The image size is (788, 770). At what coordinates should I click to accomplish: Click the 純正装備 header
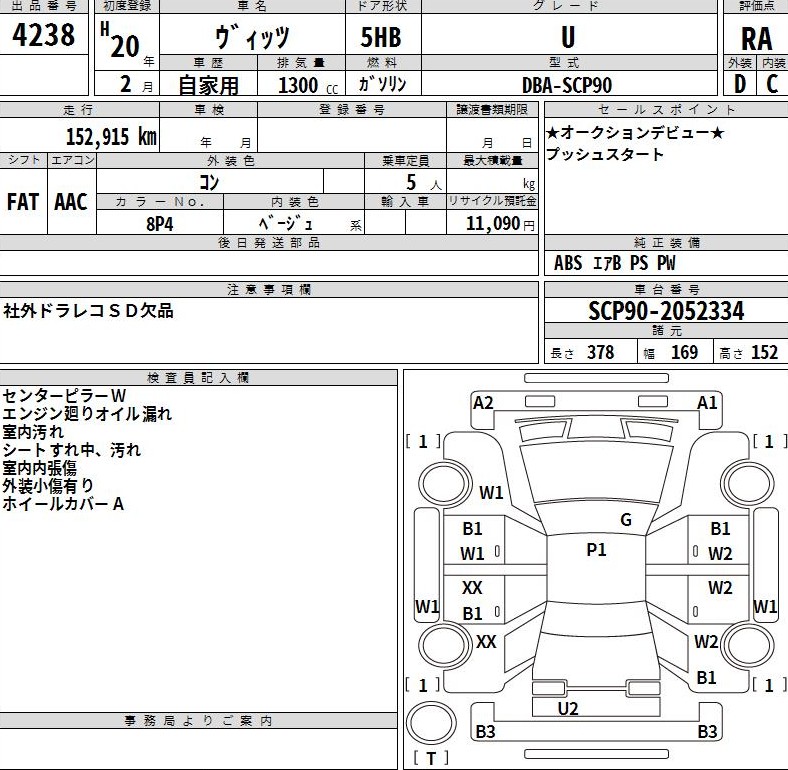666,243
